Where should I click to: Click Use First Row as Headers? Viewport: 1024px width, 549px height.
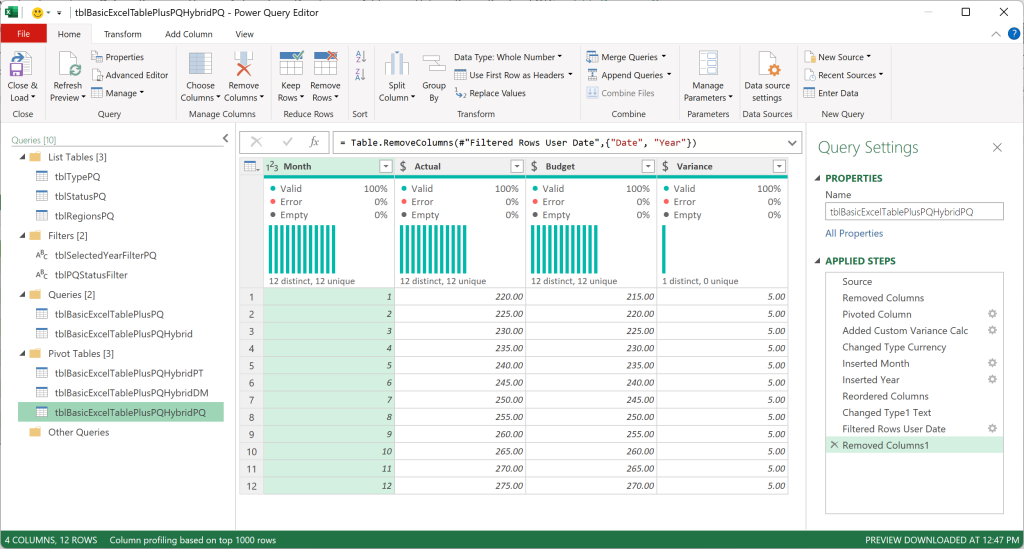(513, 75)
